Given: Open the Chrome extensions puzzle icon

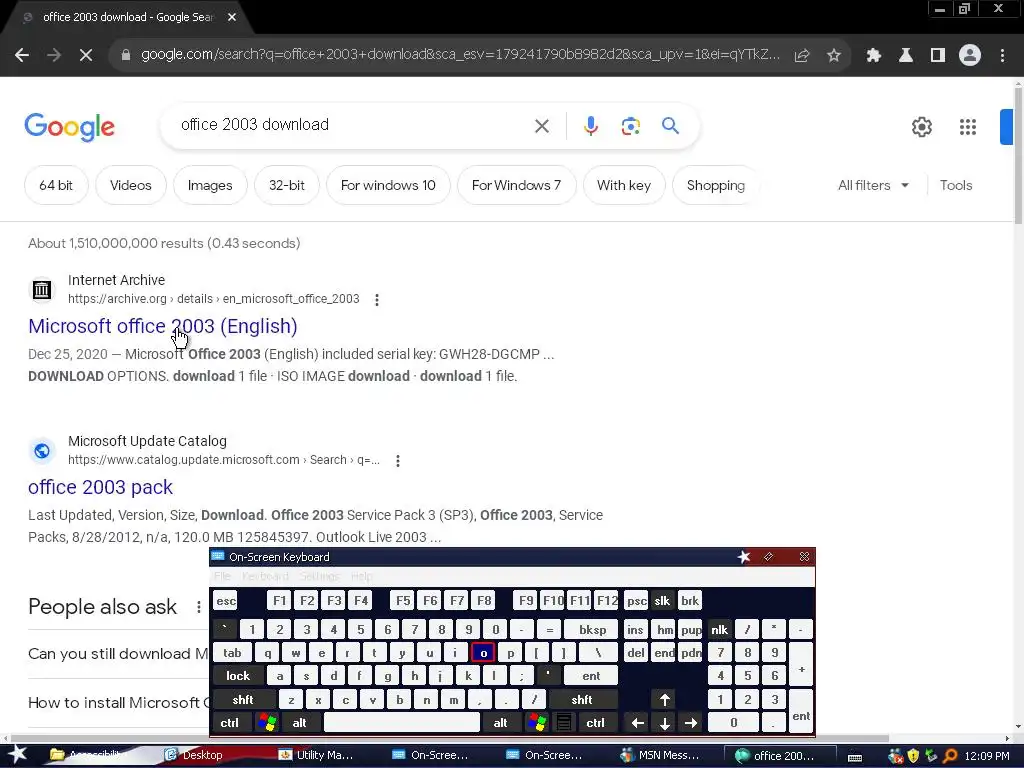Looking at the screenshot, I should pos(874,56).
